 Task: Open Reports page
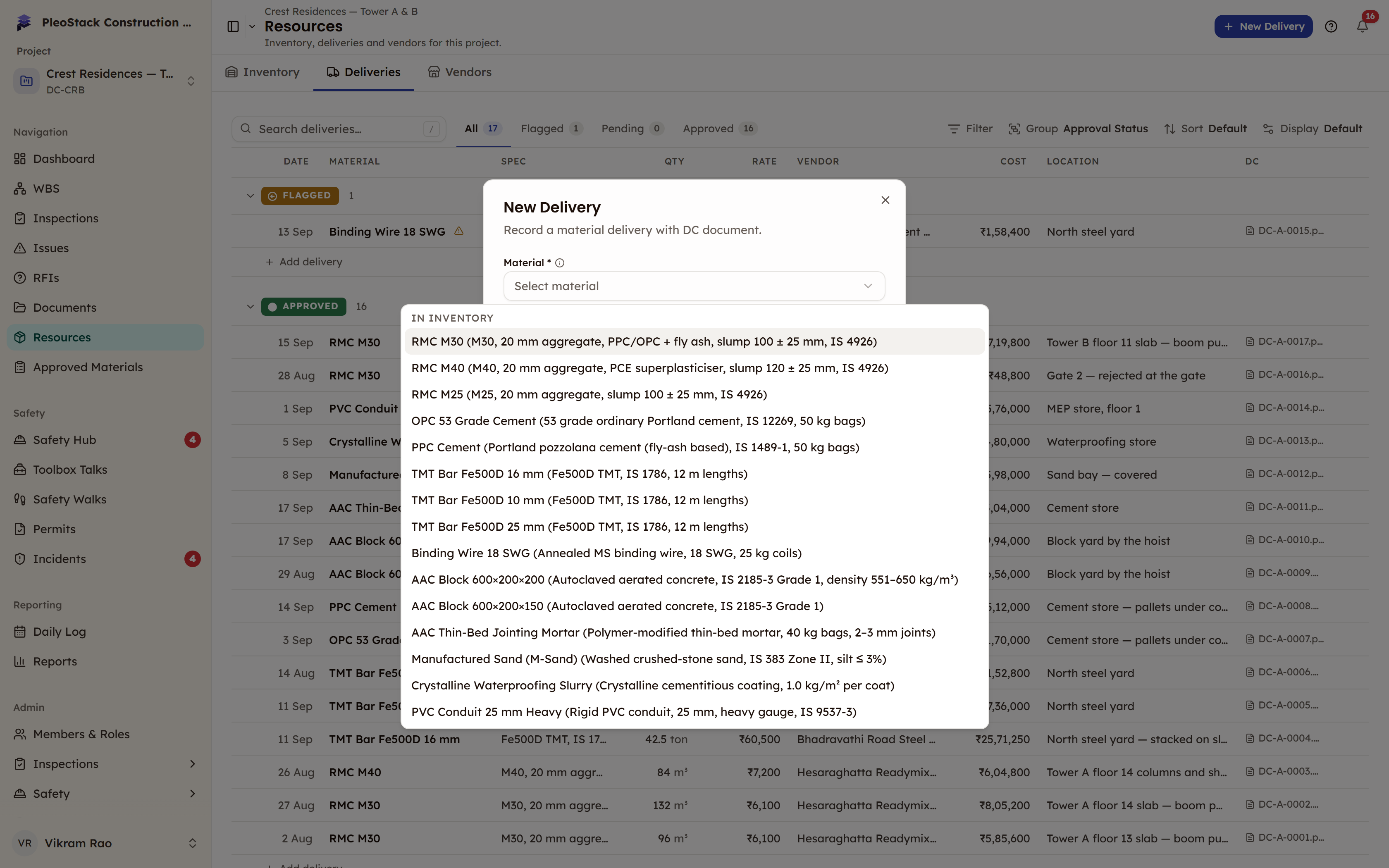point(105,661)
